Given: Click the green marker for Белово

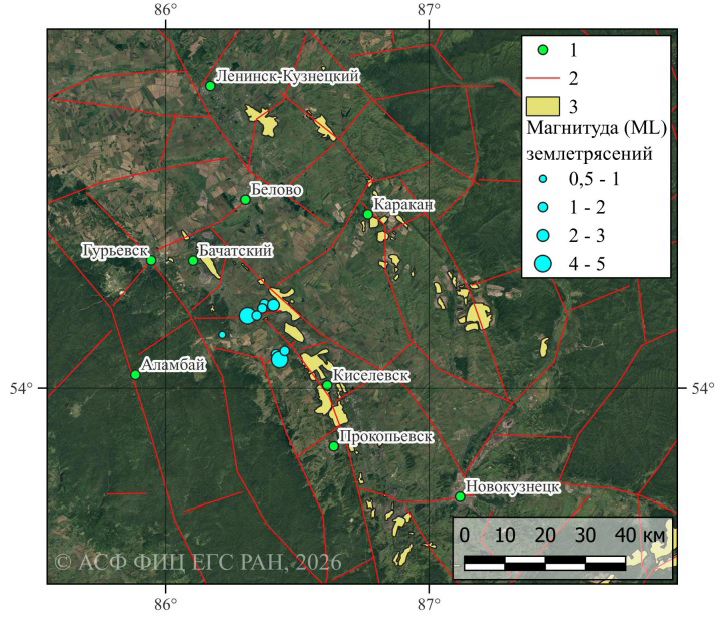Looking at the screenshot, I should tap(246, 200).
